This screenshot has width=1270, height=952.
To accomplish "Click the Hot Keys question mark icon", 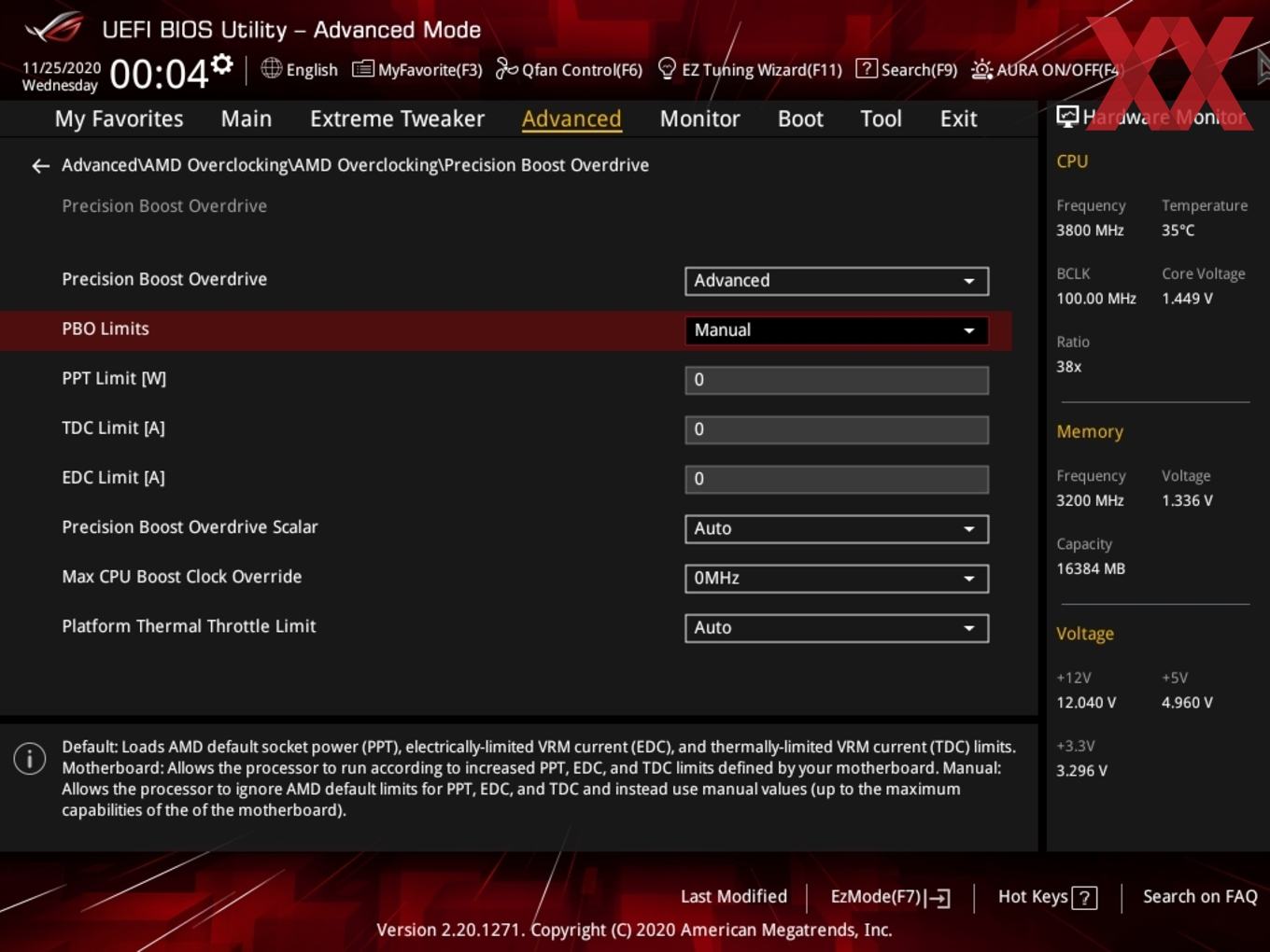I will 1084,898.
